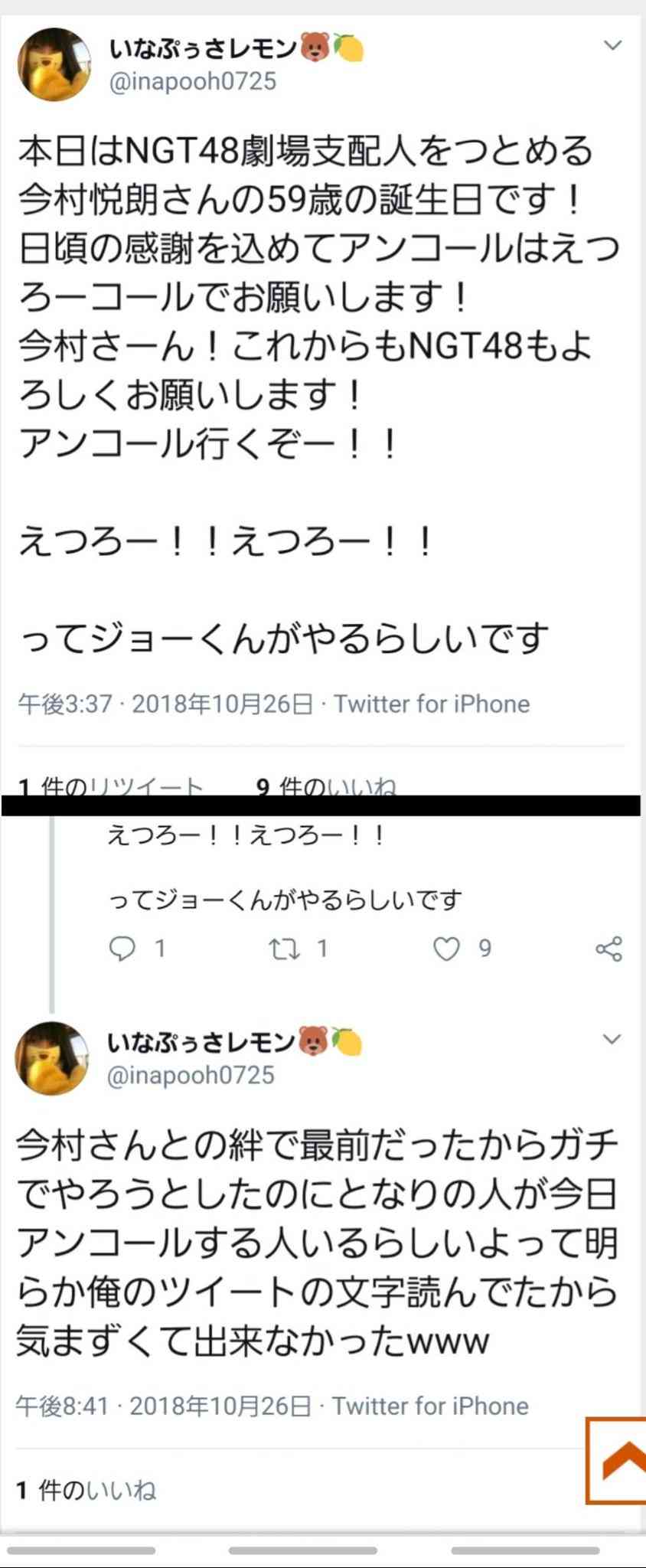Select the middle bottom bar segment
Viewport: 646px width, 1568px height.
coord(302,1550)
